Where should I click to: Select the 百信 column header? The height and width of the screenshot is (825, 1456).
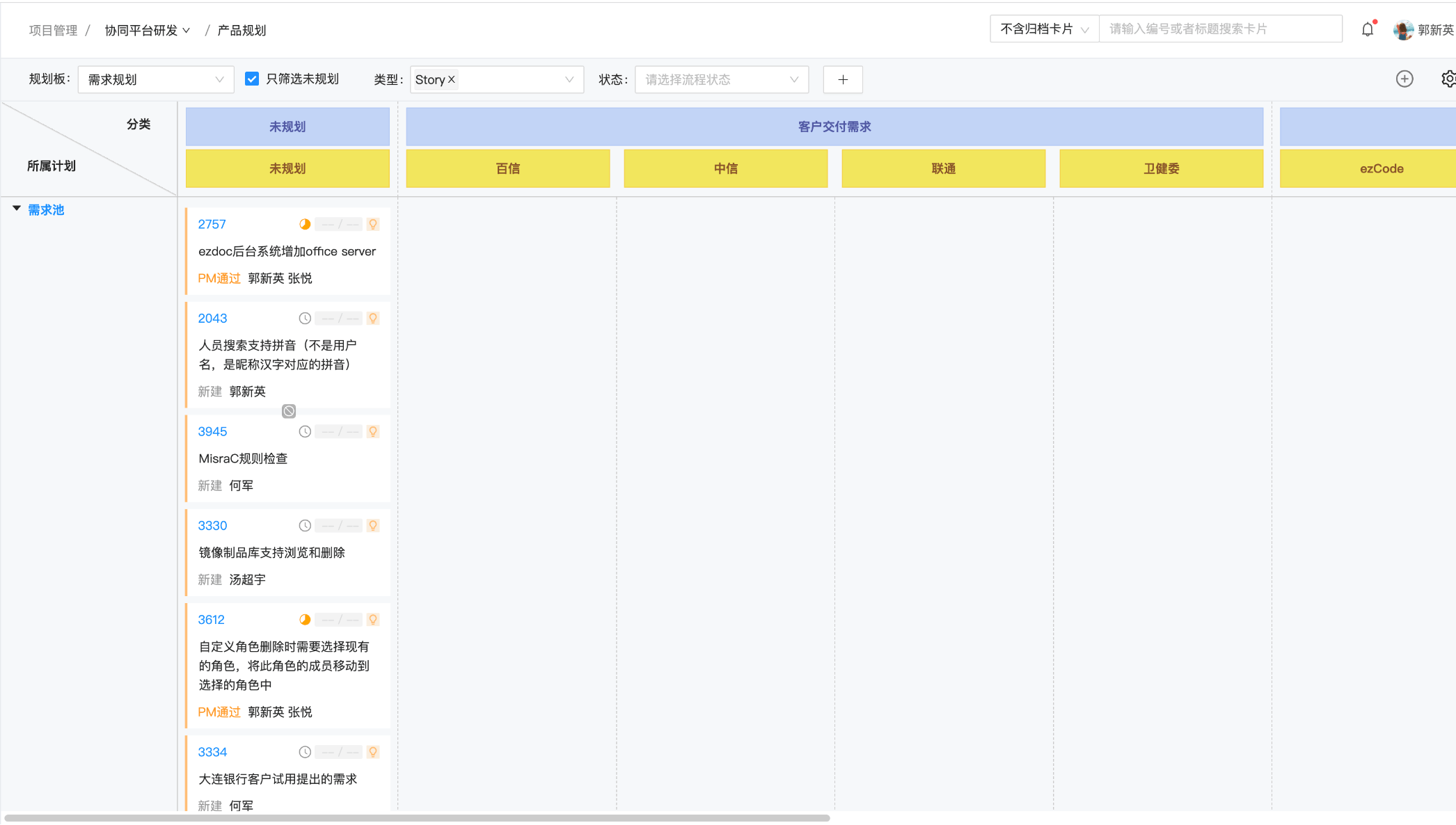[x=507, y=168]
